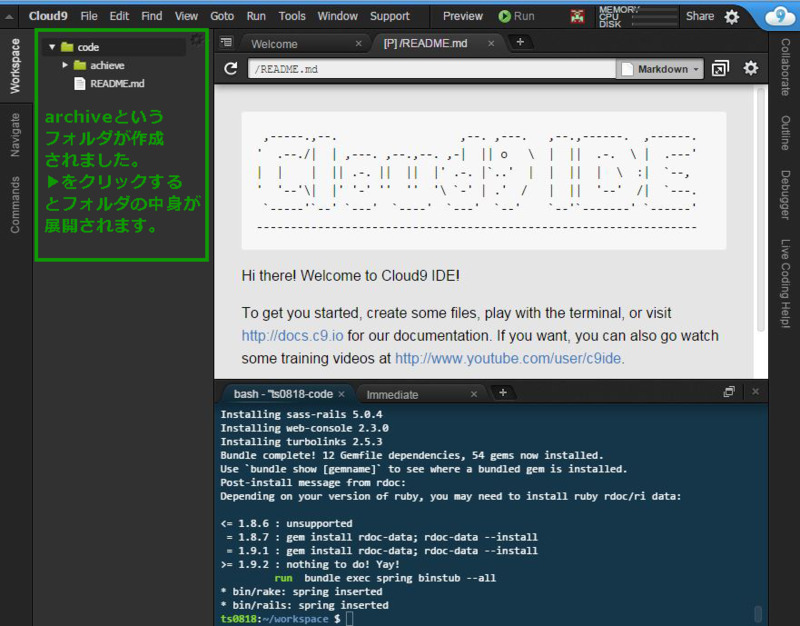The height and width of the screenshot is (626, 800).
Task: Collapse the menu bar with the up arrow
Action: click(x=9, y=16)
